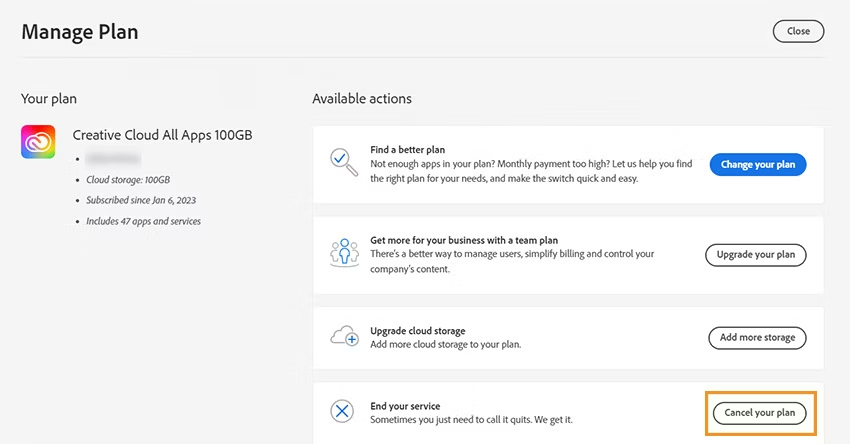This screenshot has width=850, height=444.
Task: Click the End your service heading
Action: (405, 406)
